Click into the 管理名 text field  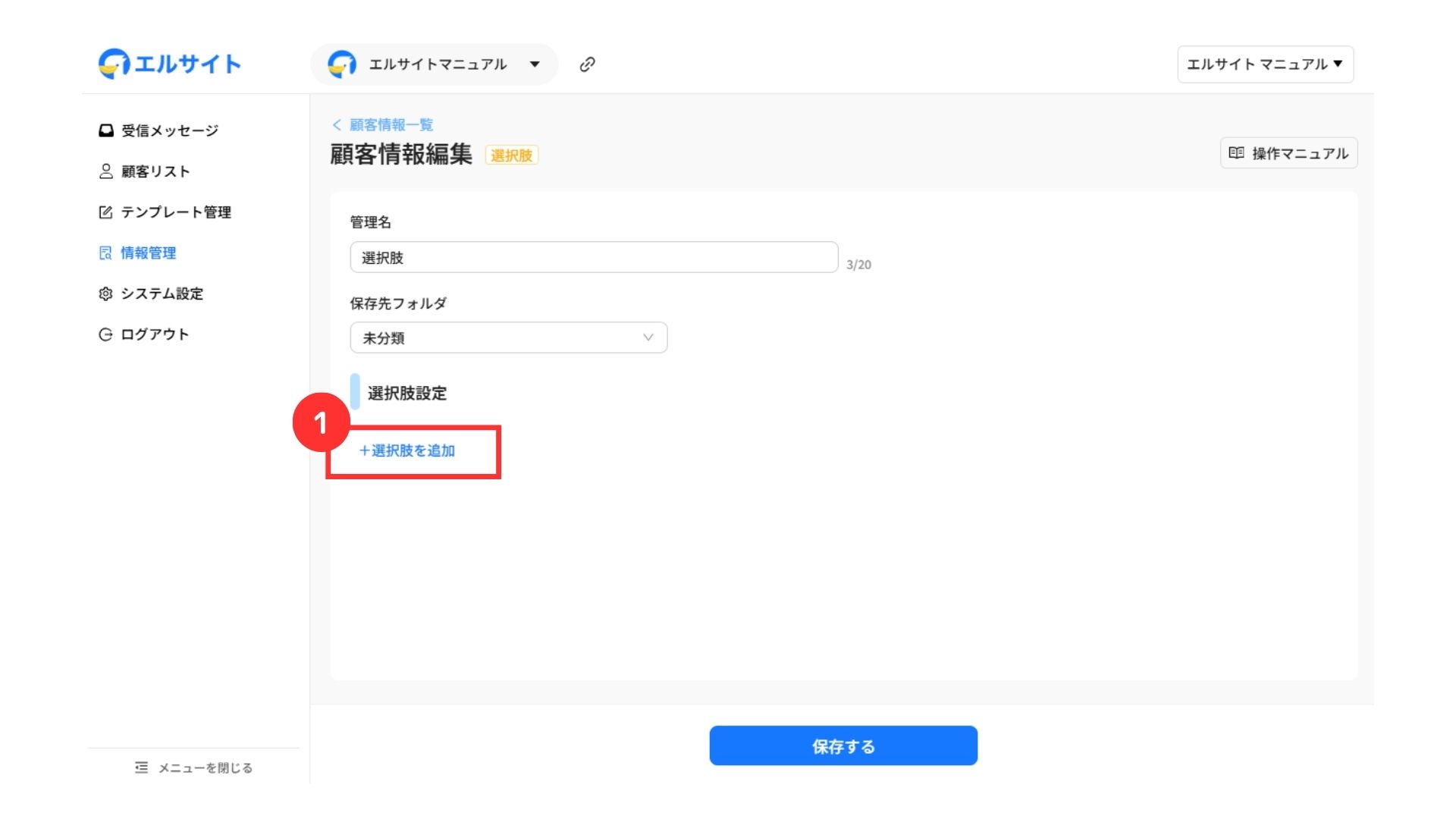tap(593, 258)
